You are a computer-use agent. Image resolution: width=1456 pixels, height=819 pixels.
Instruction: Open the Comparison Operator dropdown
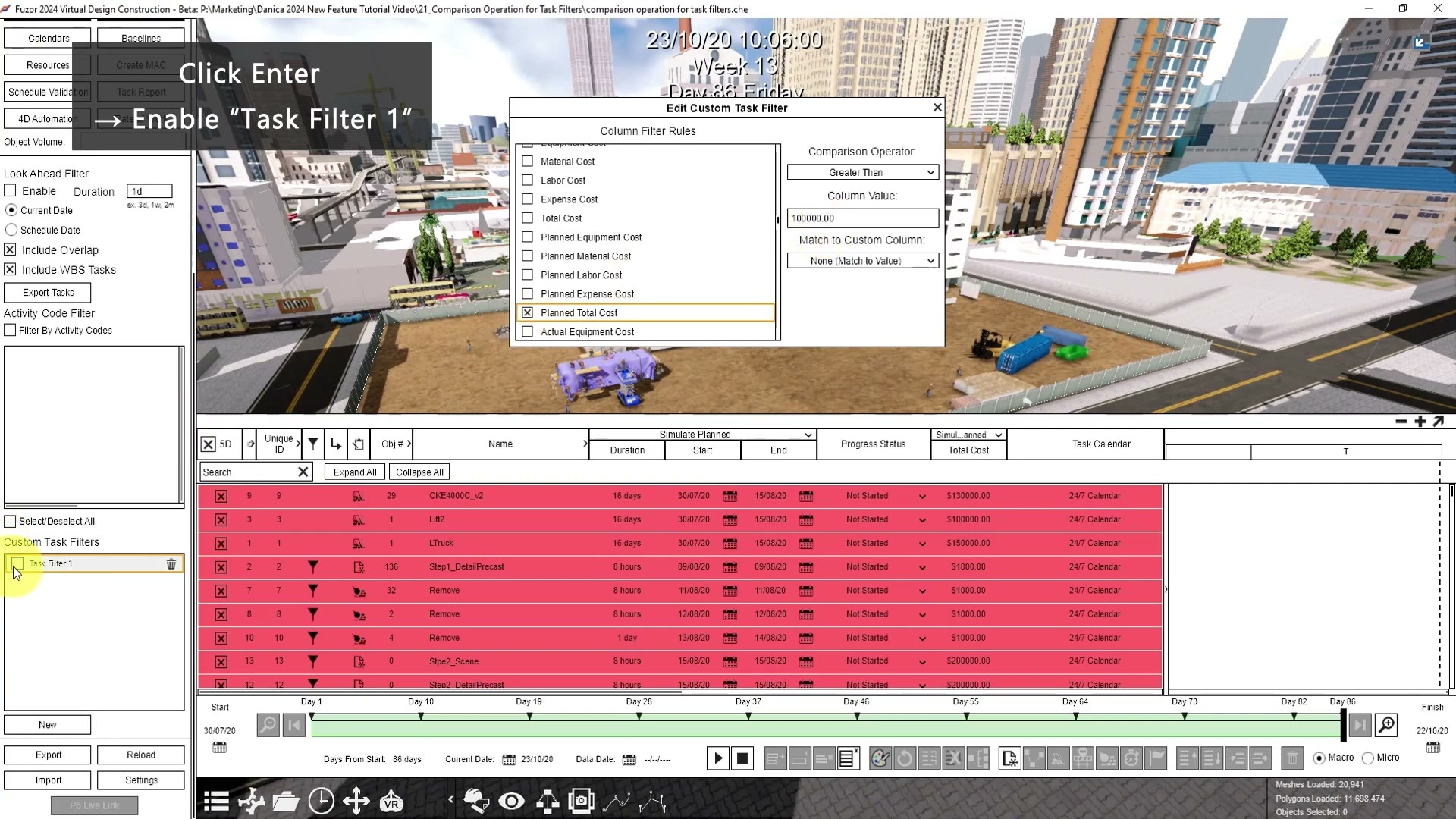(863, 173)
